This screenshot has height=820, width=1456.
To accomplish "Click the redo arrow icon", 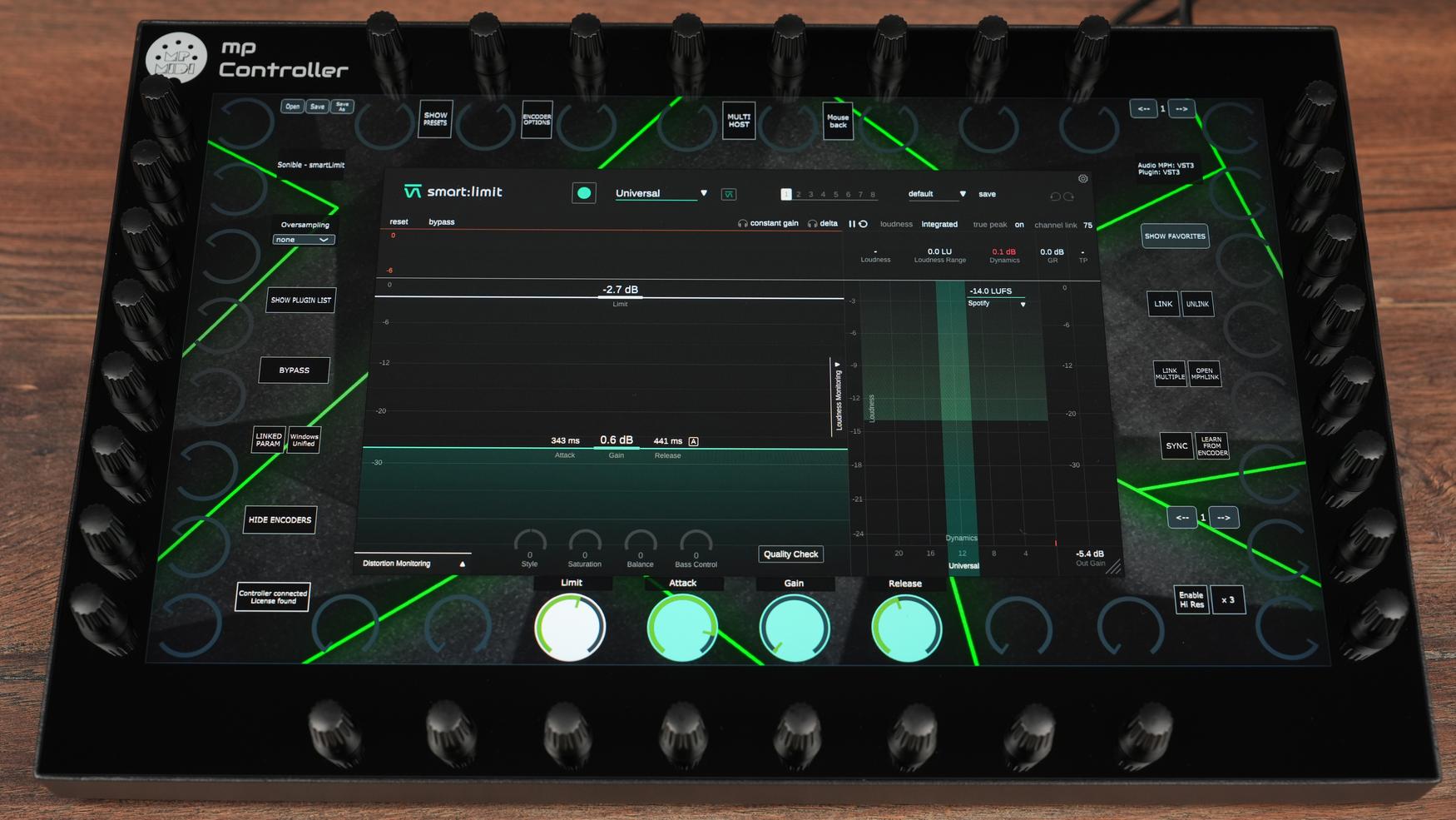I will tap(1069, 196).
